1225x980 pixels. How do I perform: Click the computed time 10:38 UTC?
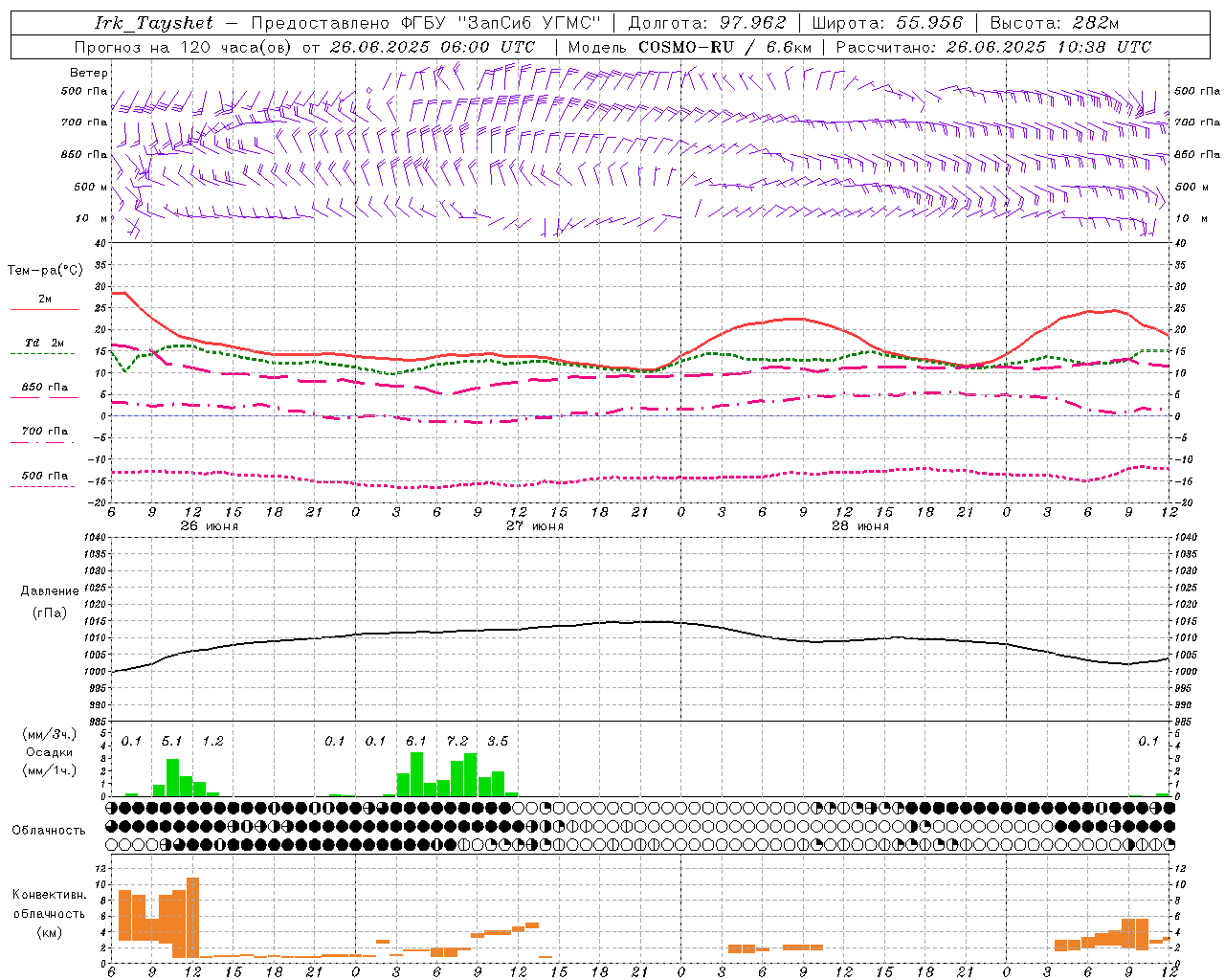pyautogui.click(x=1103, y=47)
